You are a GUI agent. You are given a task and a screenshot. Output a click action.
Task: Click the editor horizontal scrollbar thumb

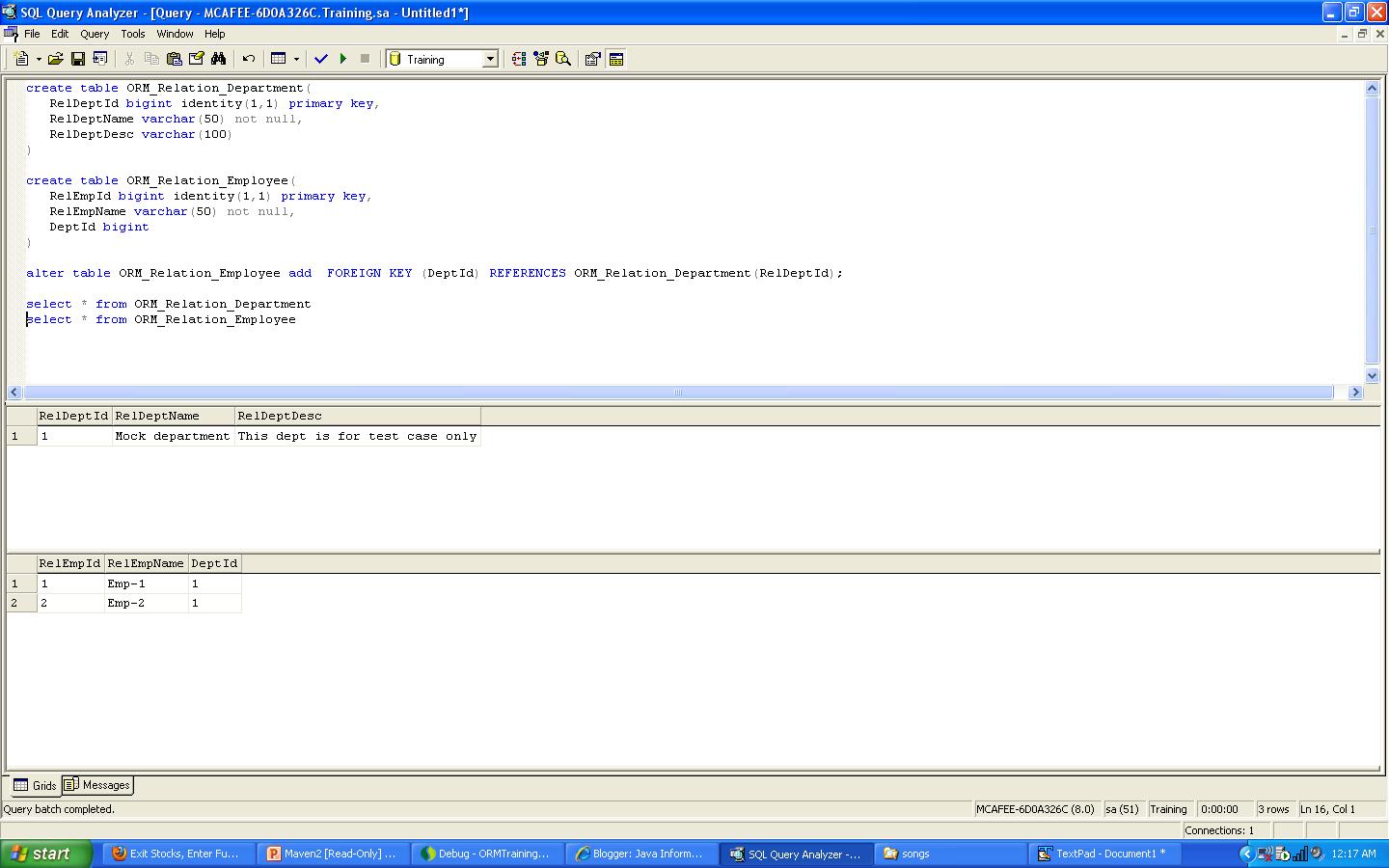678,393
